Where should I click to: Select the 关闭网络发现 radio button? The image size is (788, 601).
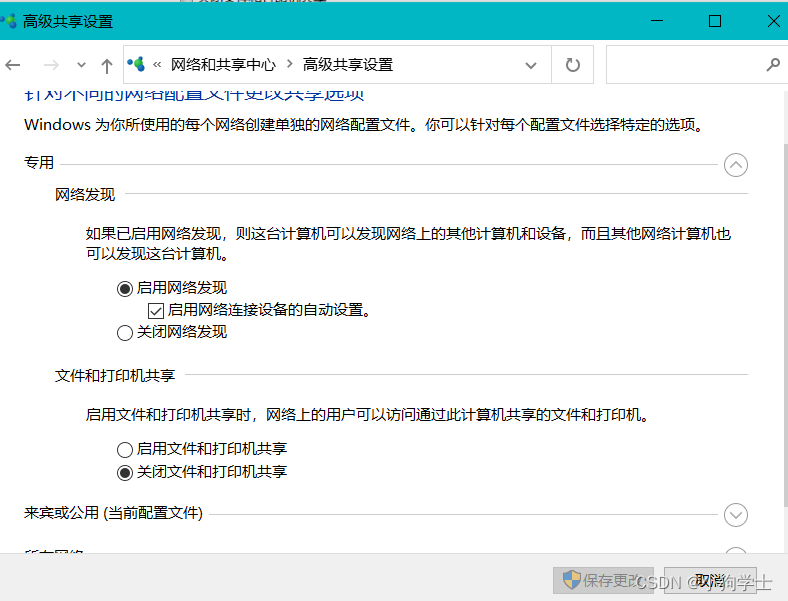pyautogui.click(x=125, y=333)
